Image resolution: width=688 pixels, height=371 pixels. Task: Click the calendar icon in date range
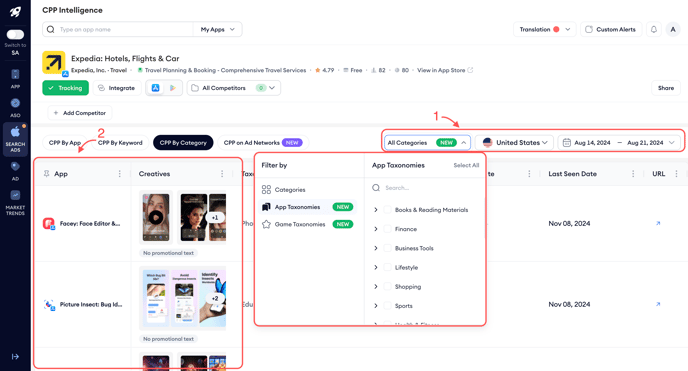(x=566, y=143)
